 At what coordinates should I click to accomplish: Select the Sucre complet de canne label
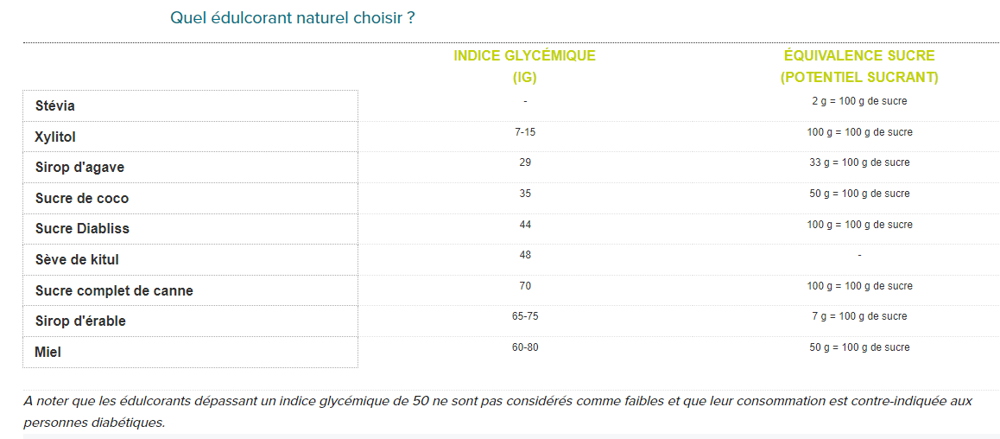114,291
